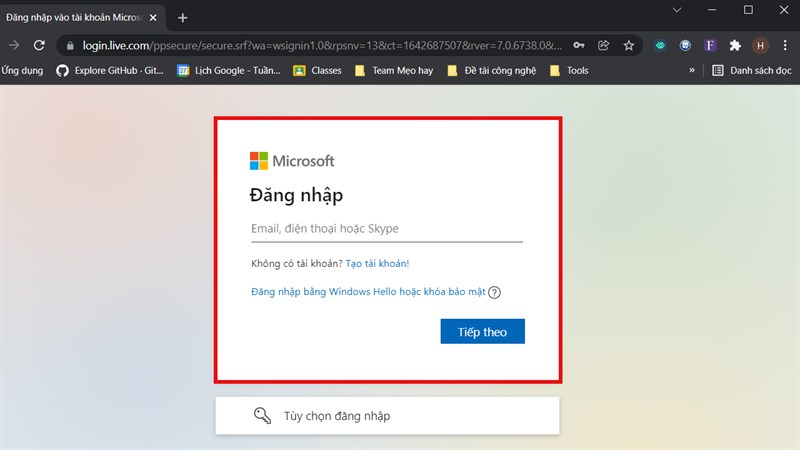Bookmark this page with star icon
This screenshot has height=450, width=800.
coord(629,45)
